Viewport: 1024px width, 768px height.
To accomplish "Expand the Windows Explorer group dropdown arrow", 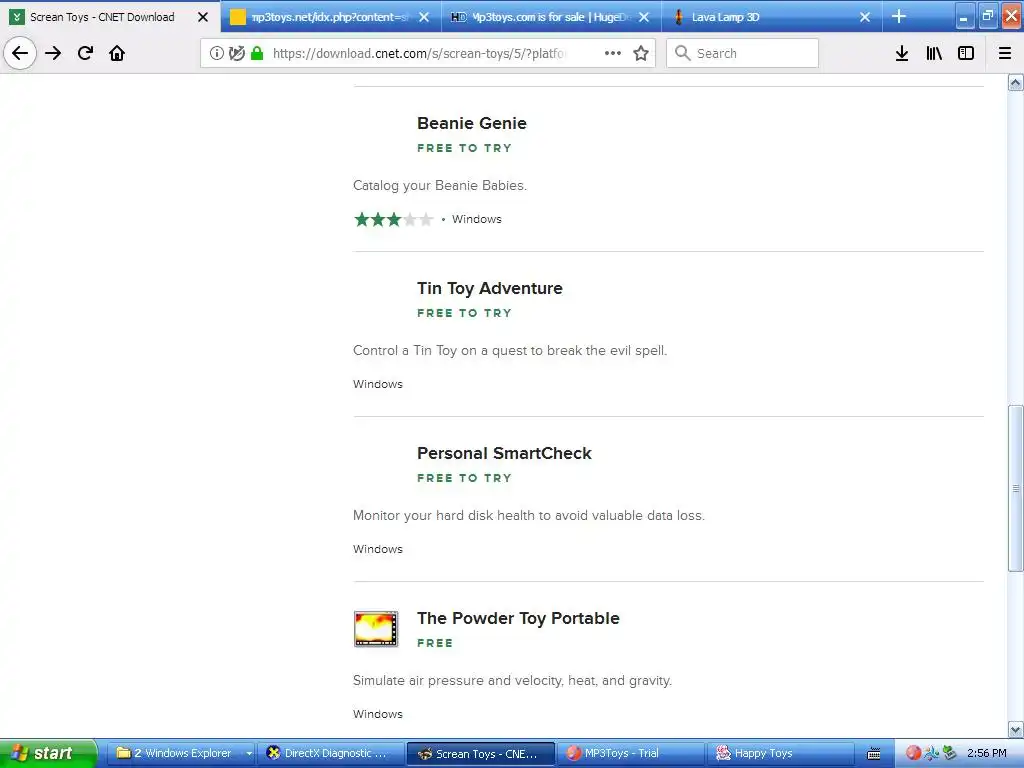I will click(249, 754).
